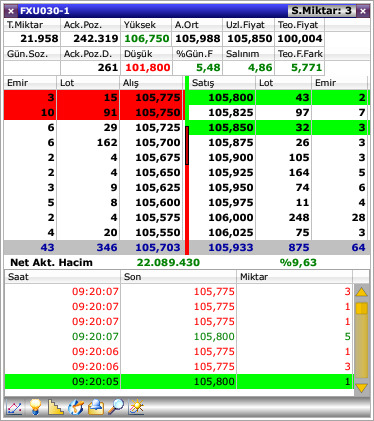The image size is (374, 421).
Task: Click the Alış column header
Action: pyautogui.click(x=151, y=83)
